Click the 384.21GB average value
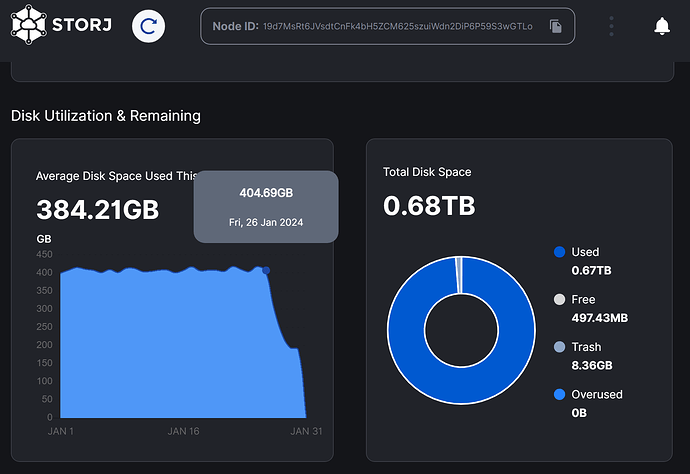The width and height of the screenshot is (690, 474). (97, 210)
